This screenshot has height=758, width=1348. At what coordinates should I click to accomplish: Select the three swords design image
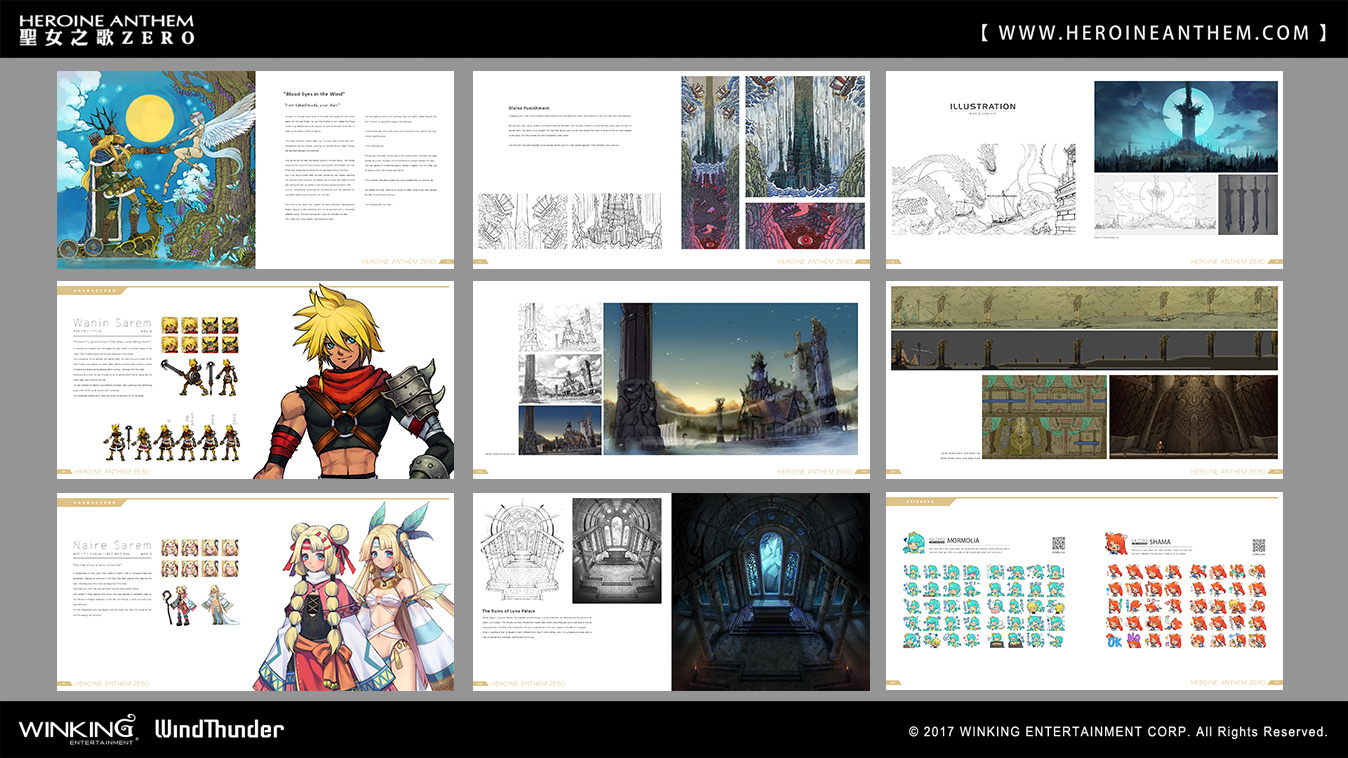click(x=1248, y=204)
